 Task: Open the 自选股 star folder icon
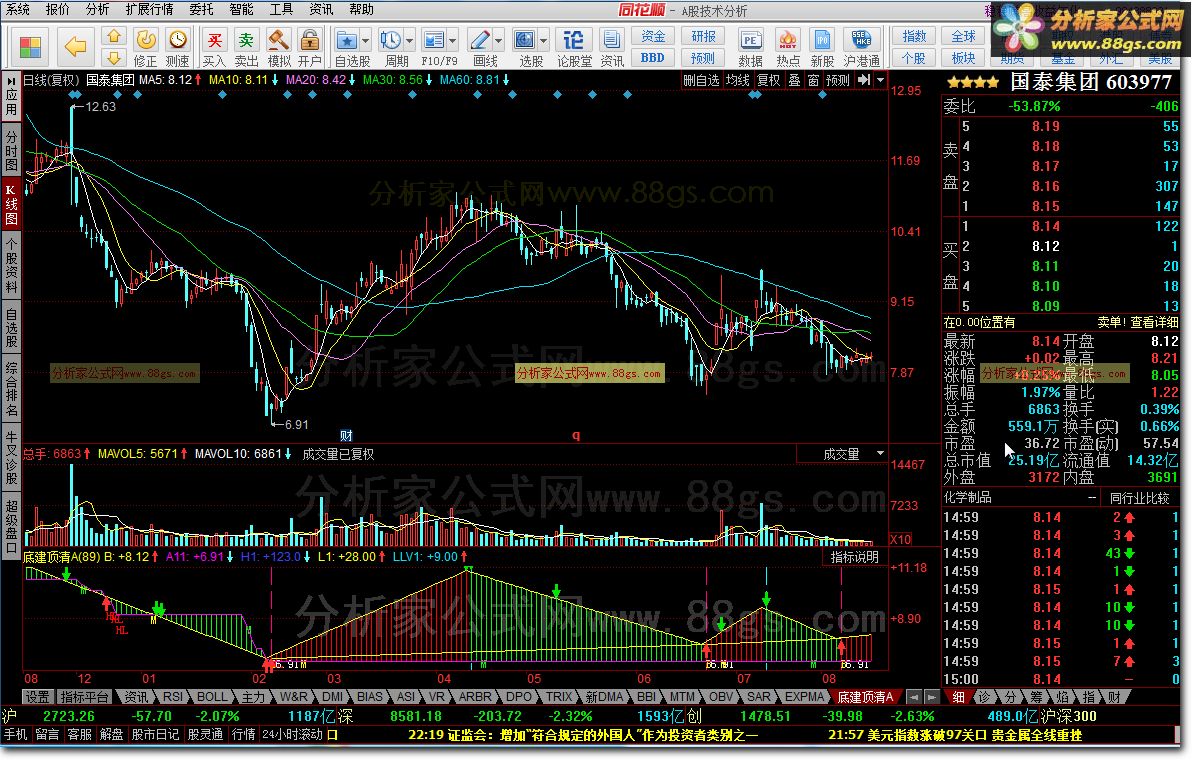[x=346, y=40]
